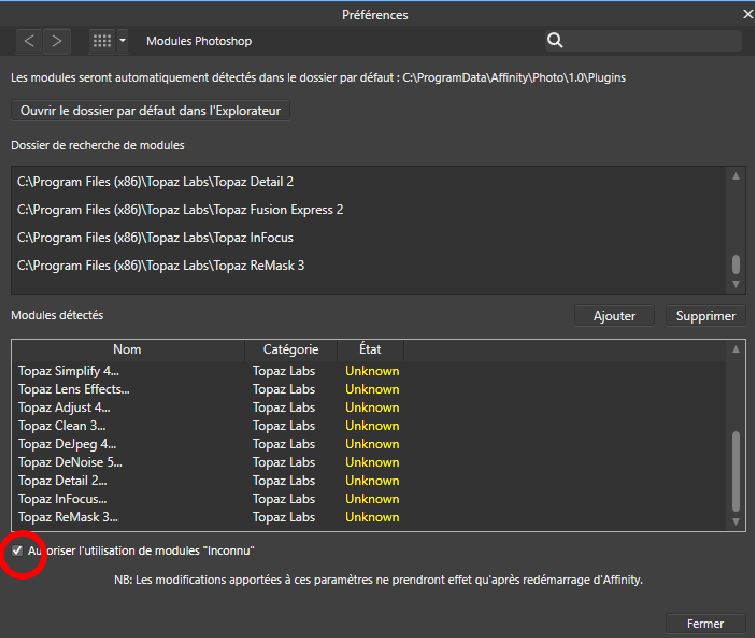
Task: Select Topaz ReMask 3 module row
Action: point(369,517)
